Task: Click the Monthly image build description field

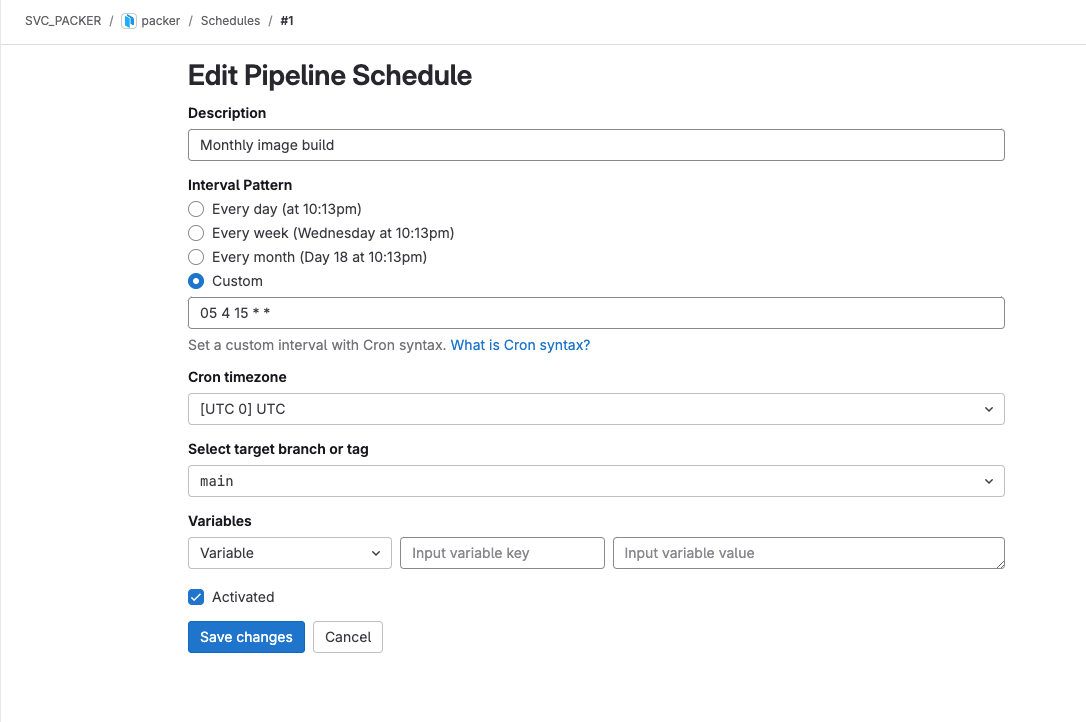Action: tap(596, 145)
